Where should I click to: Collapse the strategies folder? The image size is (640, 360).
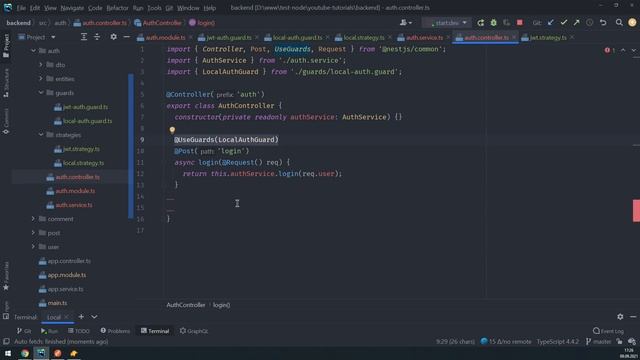[x=41, y=135]
